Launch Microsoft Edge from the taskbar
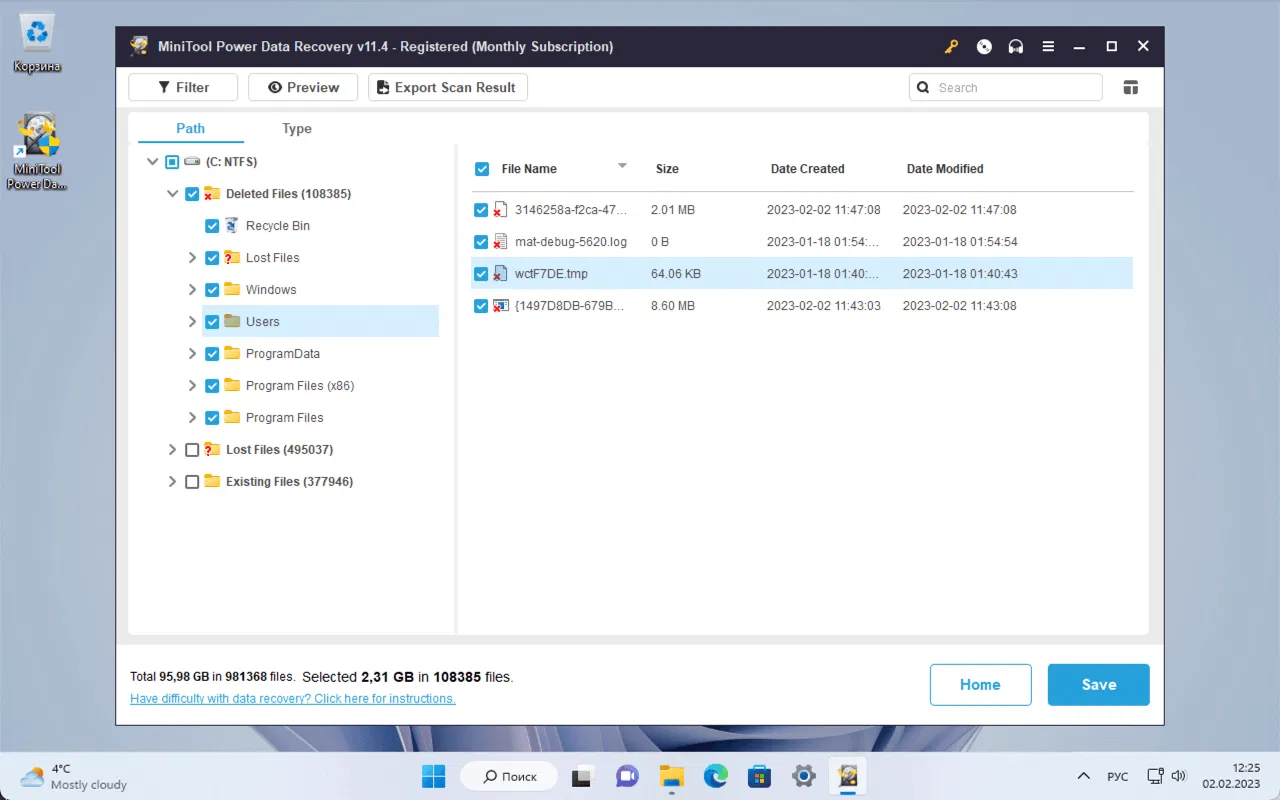The width and height of the screenshot is (1280, 800). (715, 776)
